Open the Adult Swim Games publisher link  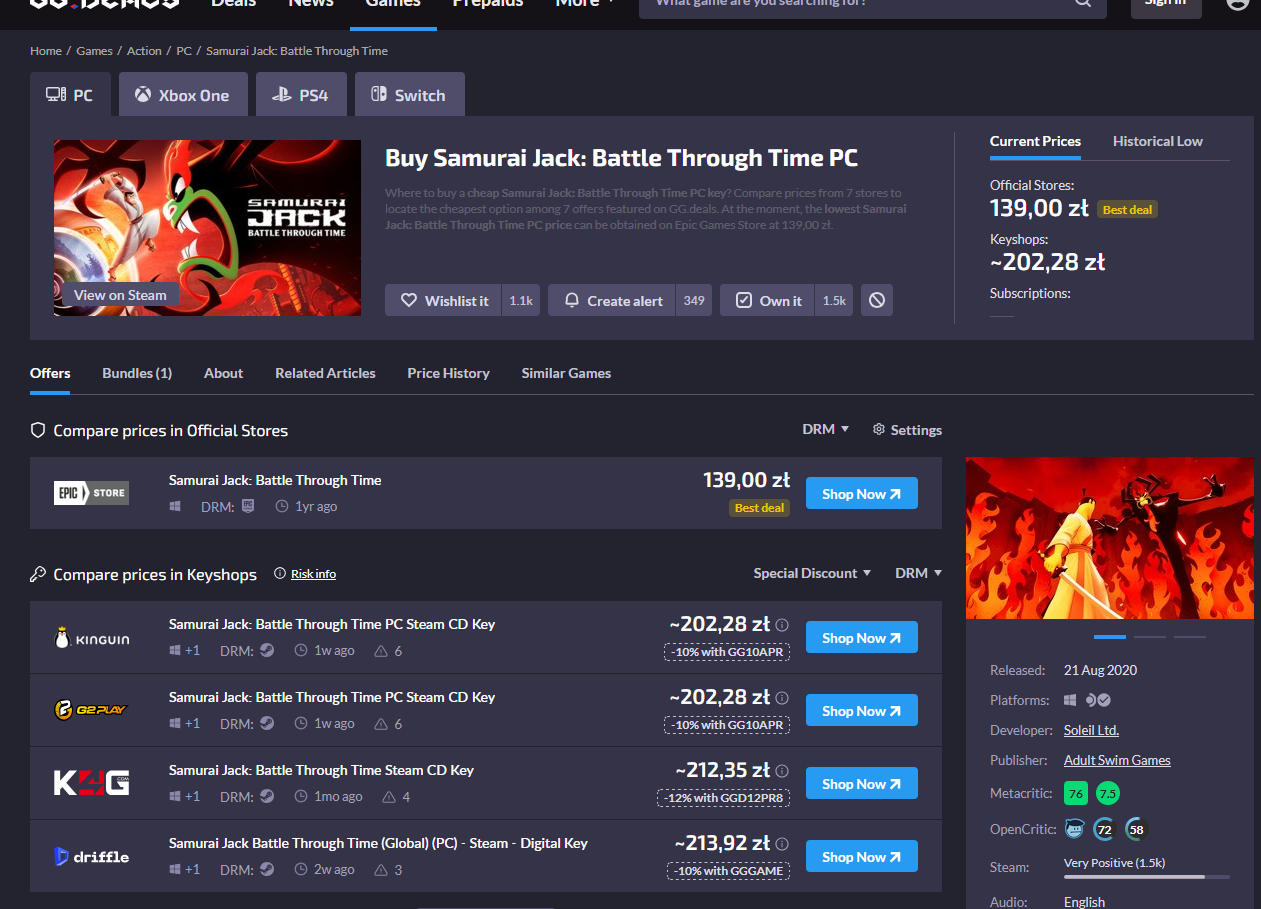(1117, 760)
